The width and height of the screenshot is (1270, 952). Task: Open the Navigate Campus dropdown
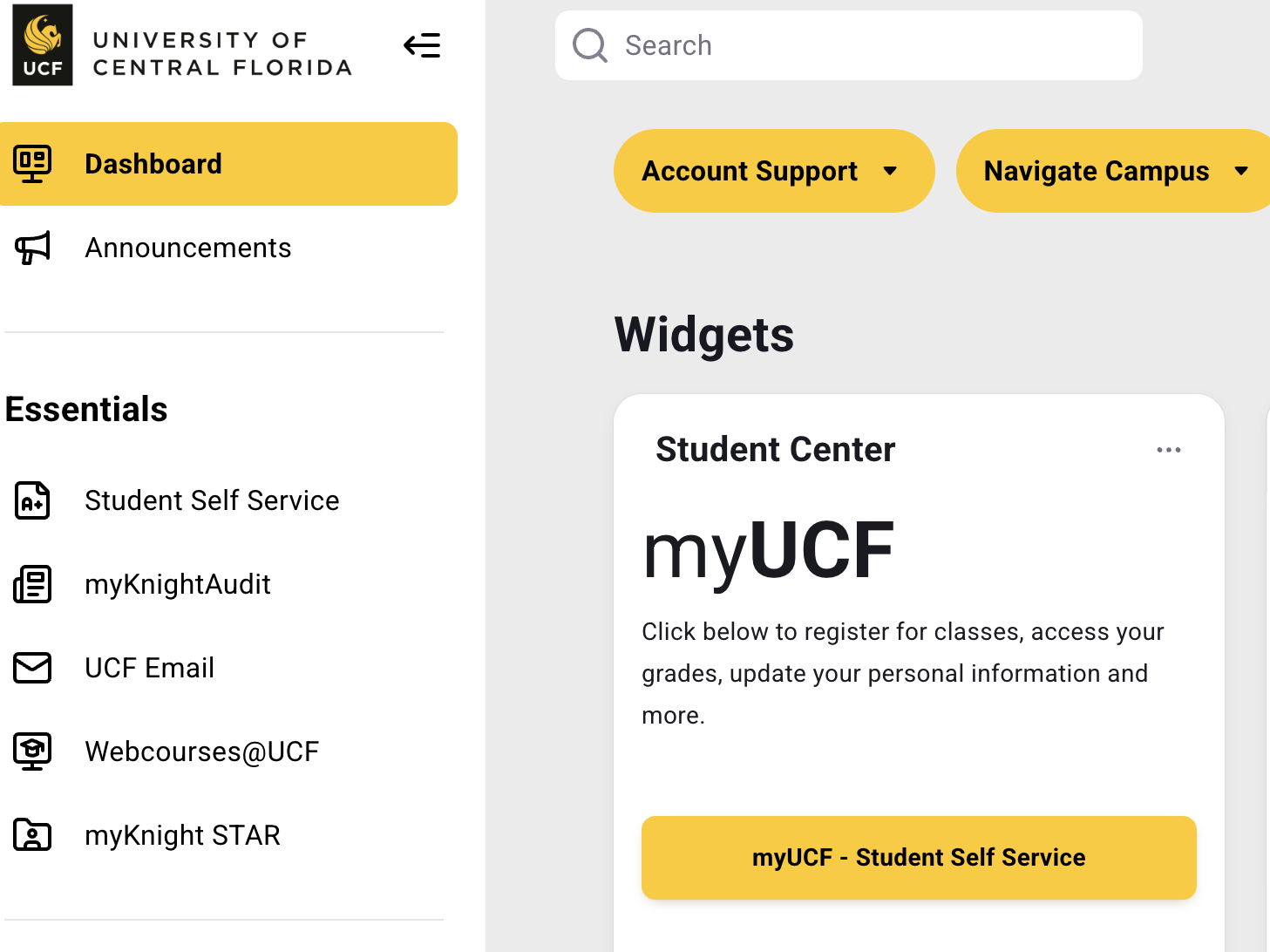(1113, 171)
